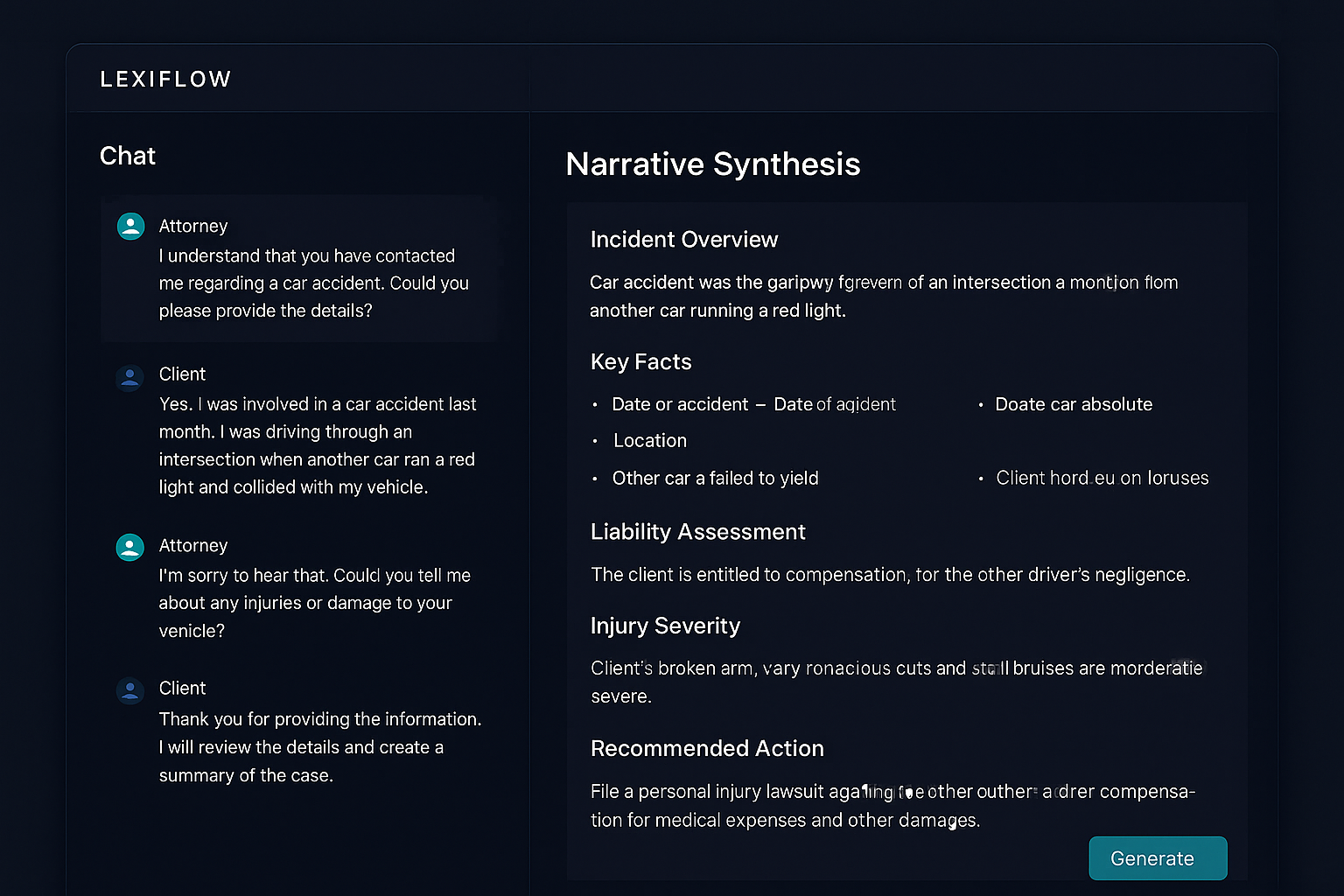Click the Generate button
Screen dimensions: 1344x896
[x=1158, y=858]
